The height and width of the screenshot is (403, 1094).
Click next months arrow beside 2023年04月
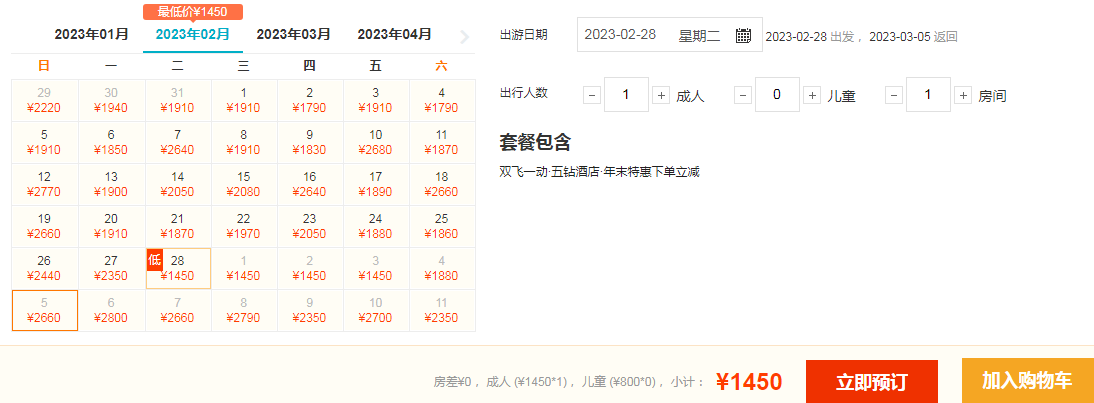point(464,37)
